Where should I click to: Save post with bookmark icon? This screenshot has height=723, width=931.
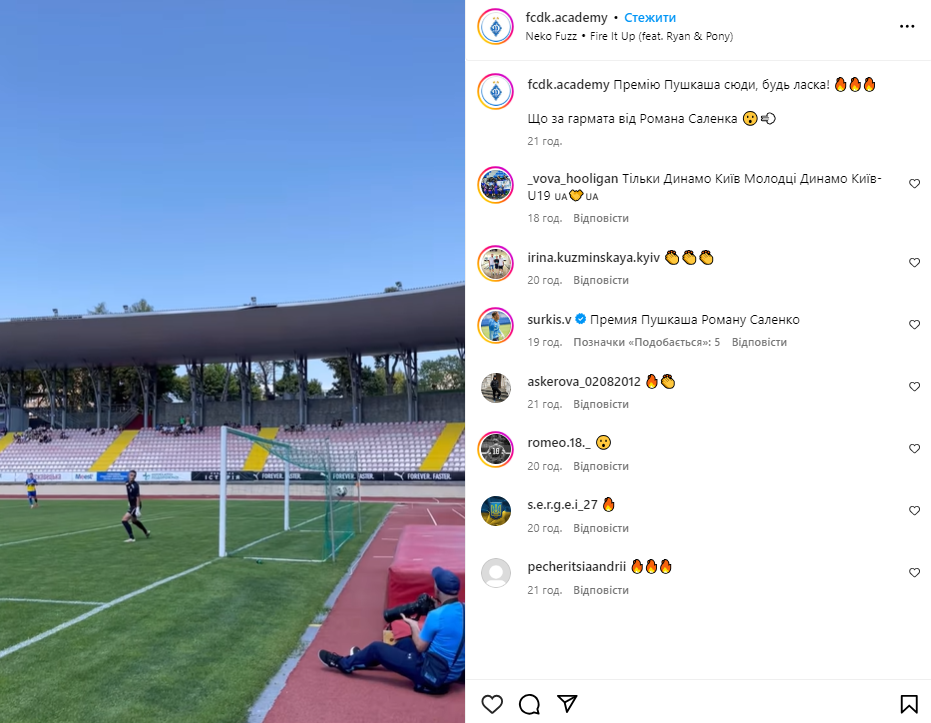[908, 704]
